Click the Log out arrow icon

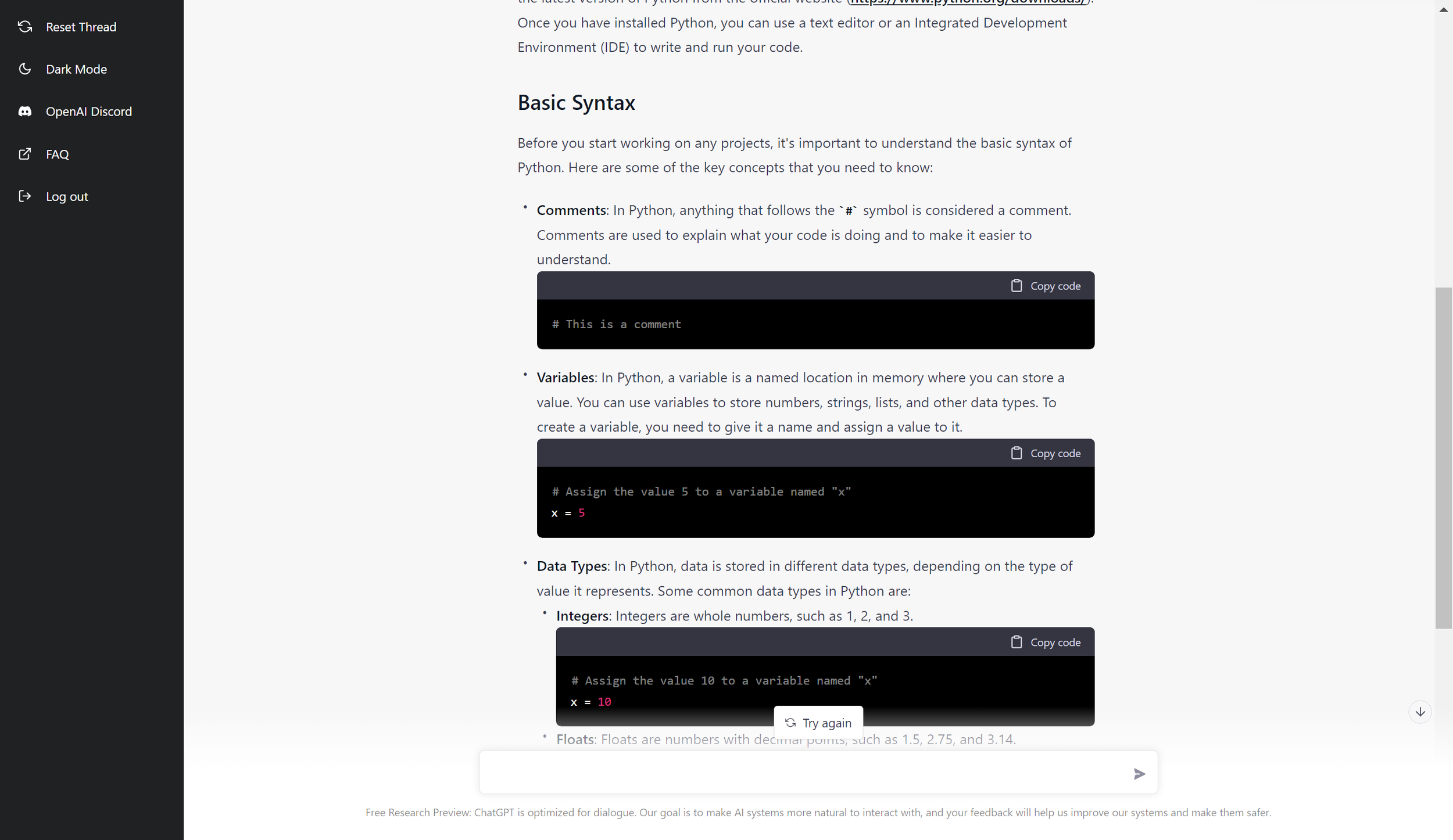25,196
